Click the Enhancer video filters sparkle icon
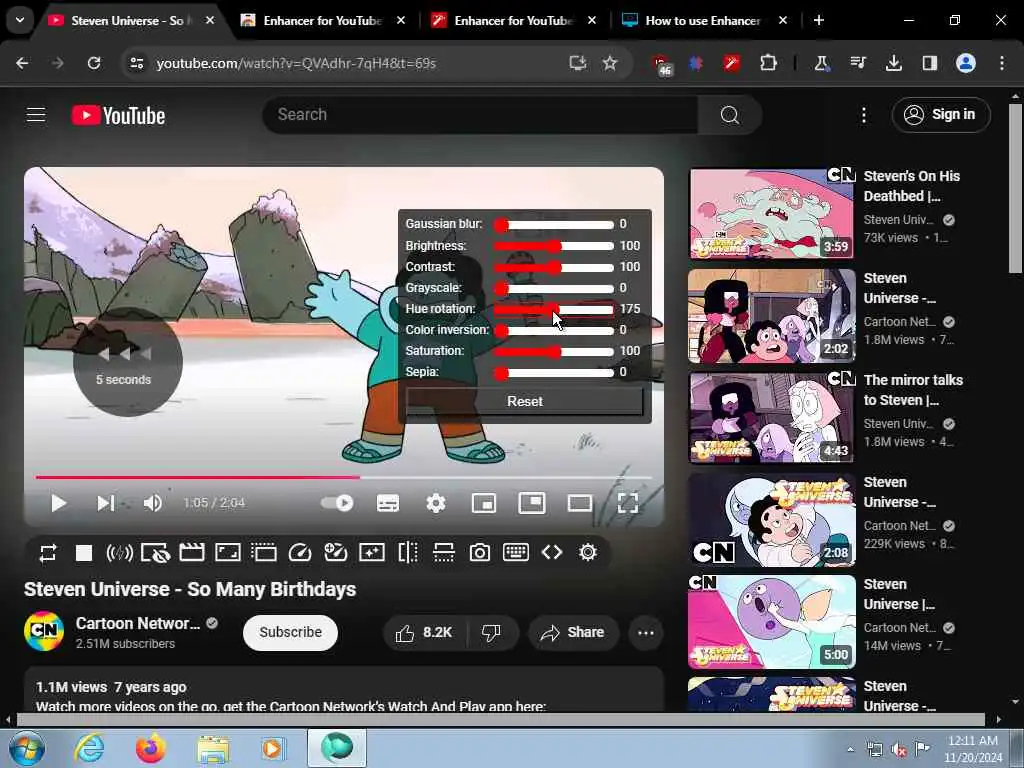Screen dimensions: 1024x768 (x=372, y=553)
